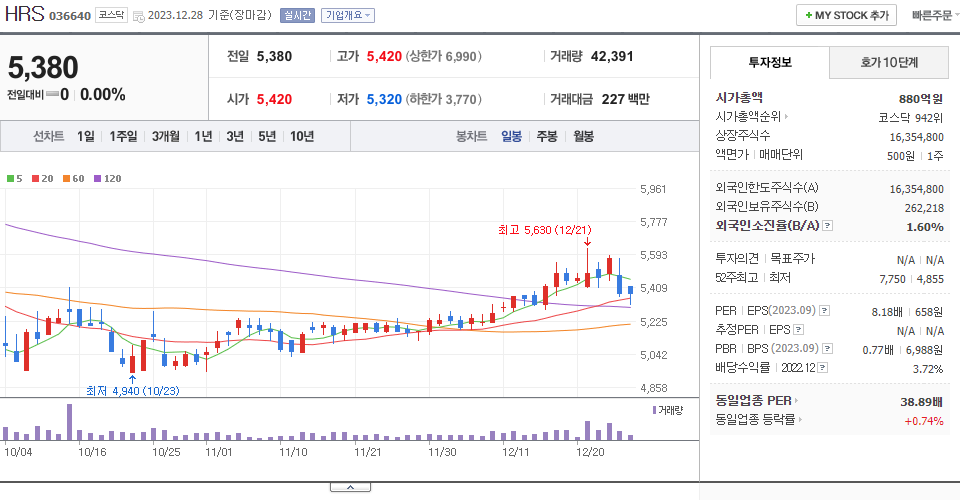Image resolution: width=960 pixels, height=500 pixels.
Task: Click the HRS stock name heading
Action: click(24, 13)
